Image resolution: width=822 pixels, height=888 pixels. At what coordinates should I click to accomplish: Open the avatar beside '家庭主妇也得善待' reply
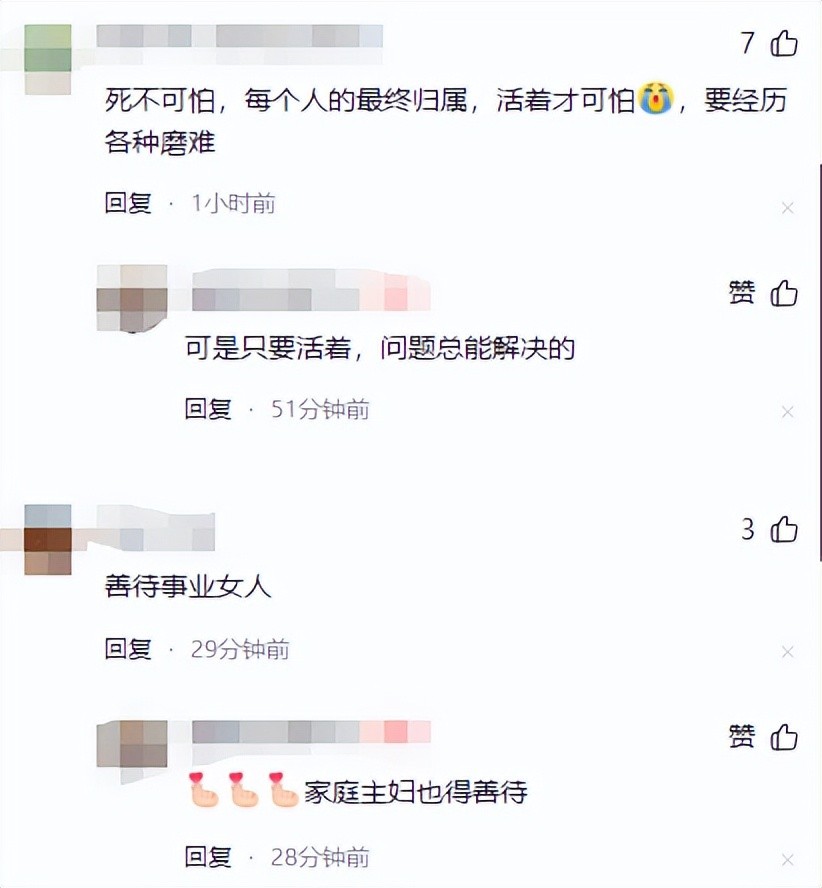click(x=132, y=744)
